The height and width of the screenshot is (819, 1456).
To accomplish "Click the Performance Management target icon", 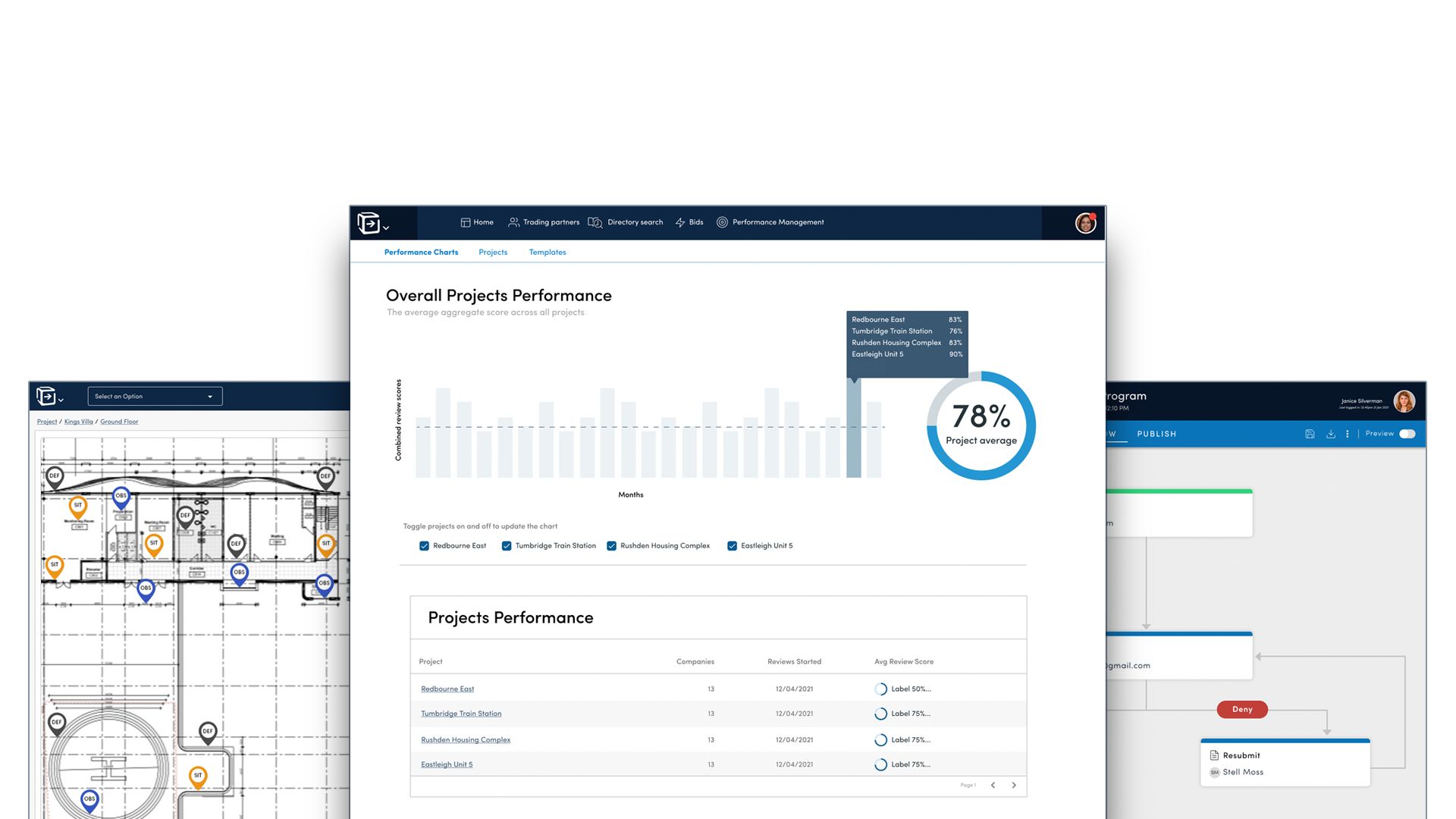I will (x=722, y=222).
